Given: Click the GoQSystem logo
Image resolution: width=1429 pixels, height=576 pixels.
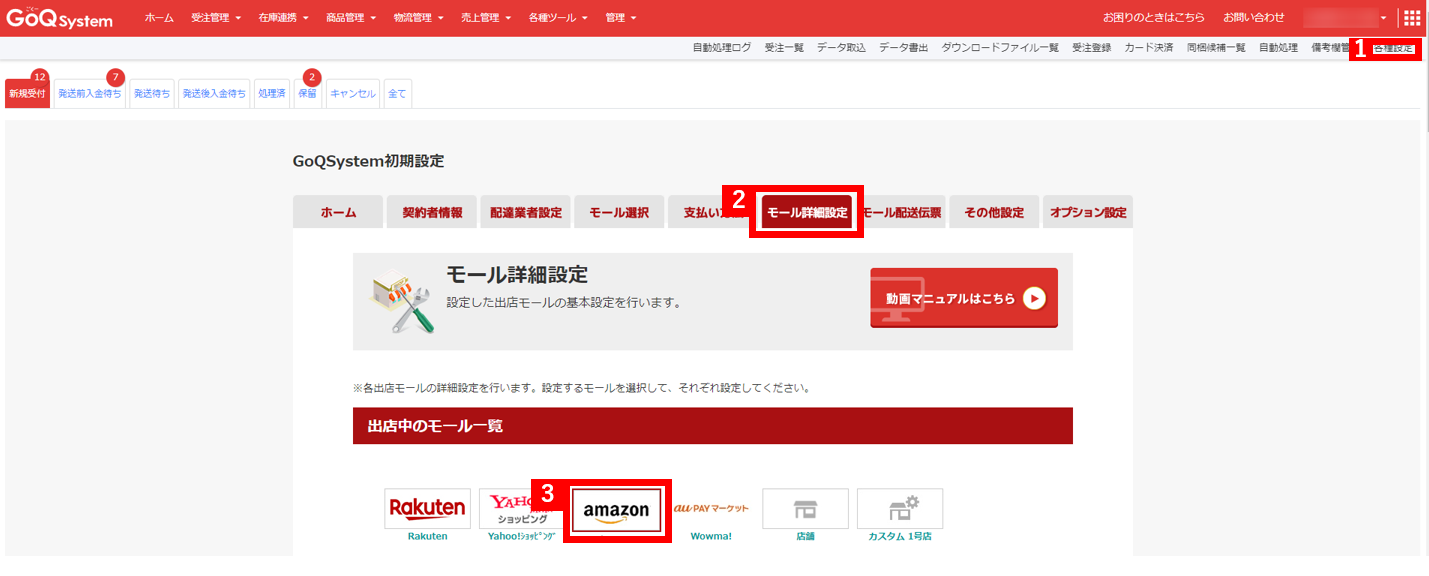Looking at the screenshot, I should pyautogui.click(x=58, y=17).
